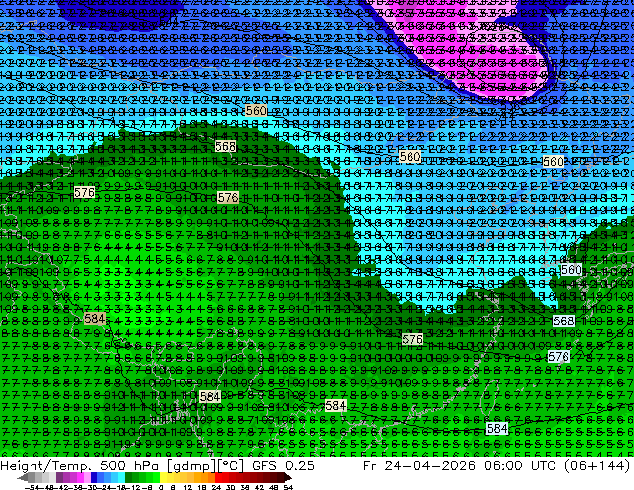Click the Fr 24-04-2026 date text
The width and height of the screenshot is (634, 490).
419,465
